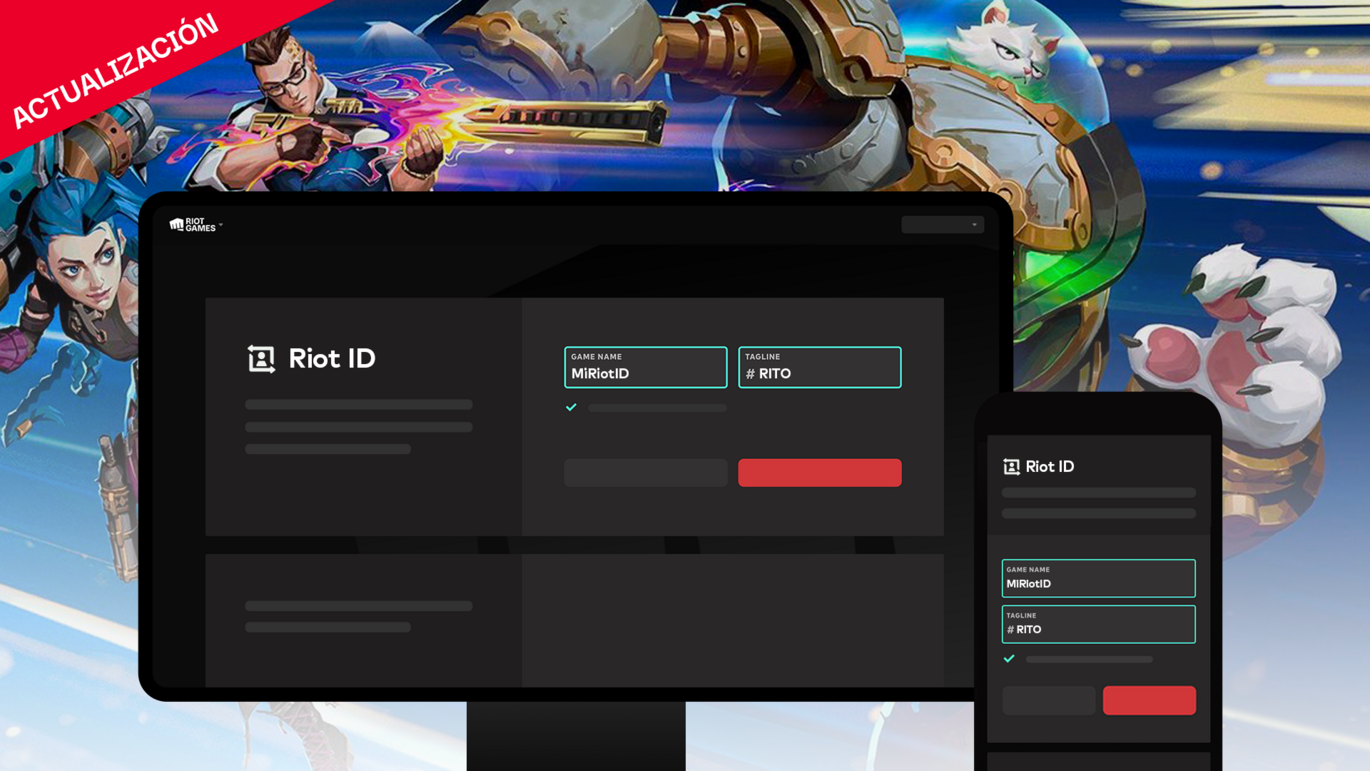Viewport: 1370px width, 771px height.
Task: Click the gray cancel button beside the red button
Action: 645,472
